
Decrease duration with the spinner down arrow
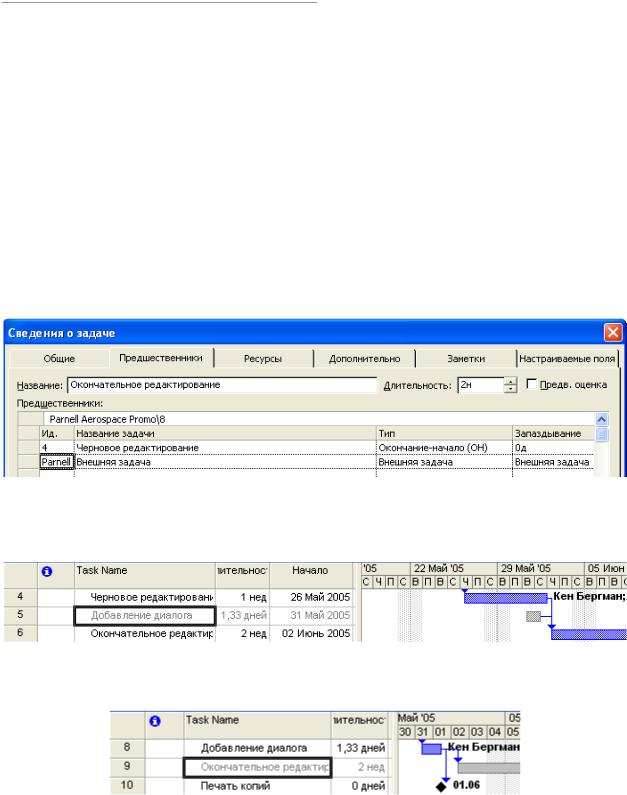[x=510, y=389]
